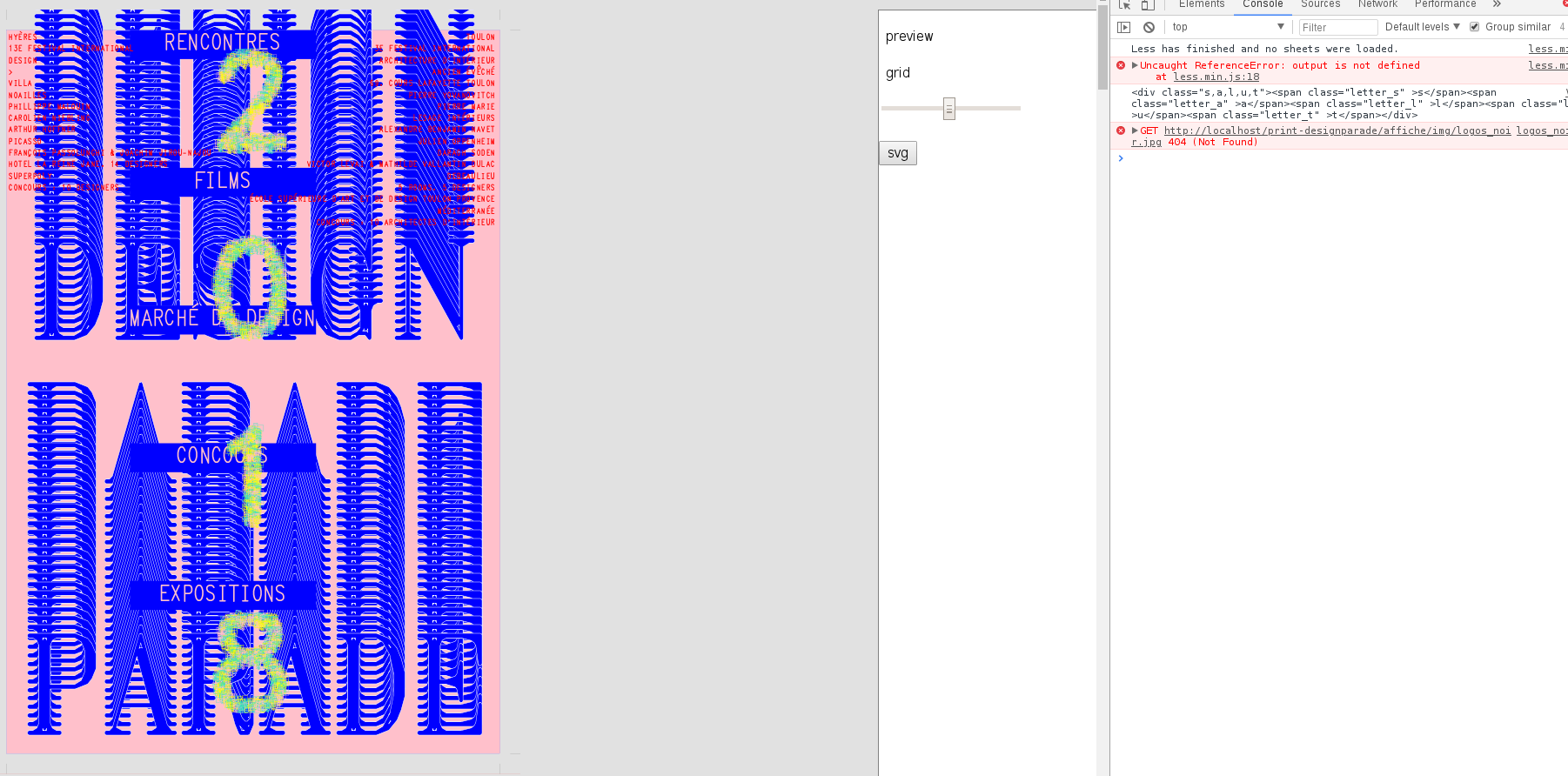Image resolution: width=1568 pixels, height=776 pixels.
Task: Open the top execution context dropdown
Action: click(x=1227, y=27)
